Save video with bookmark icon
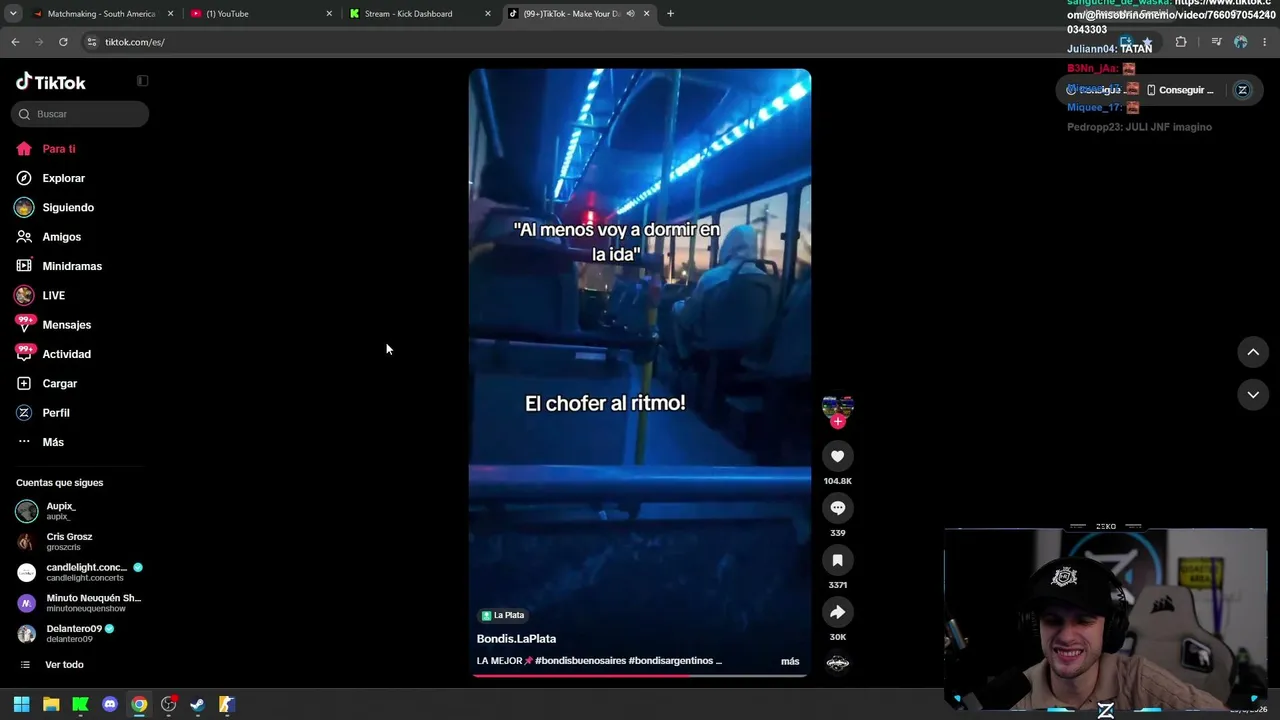Screen dimensions: 1280x720 coord(838,560)
